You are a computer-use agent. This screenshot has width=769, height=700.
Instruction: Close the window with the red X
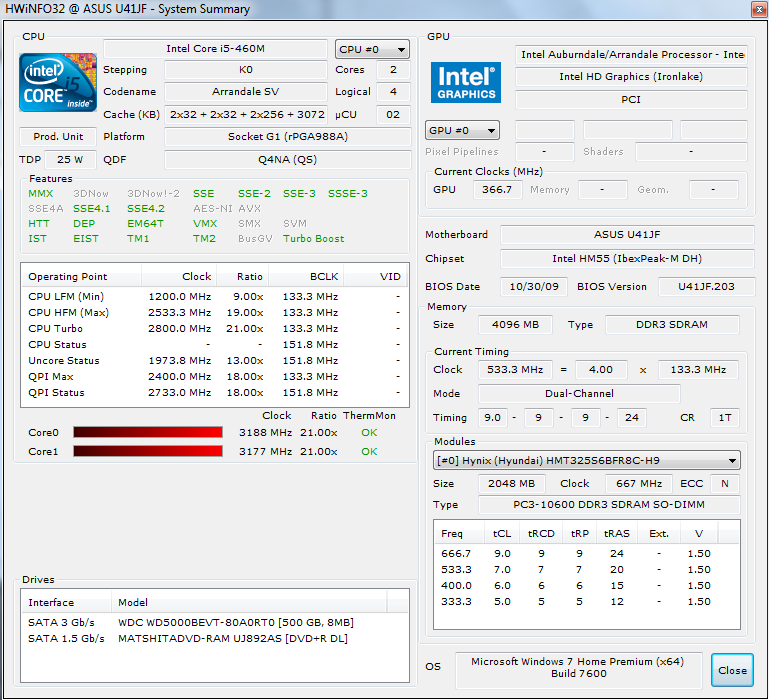[759, 9]
